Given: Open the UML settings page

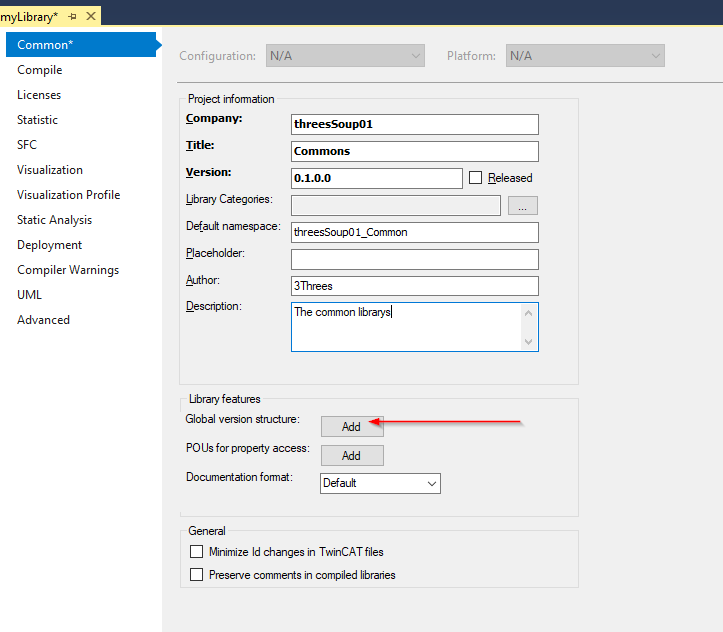Looking at the screenshot, I should (30, 295).
